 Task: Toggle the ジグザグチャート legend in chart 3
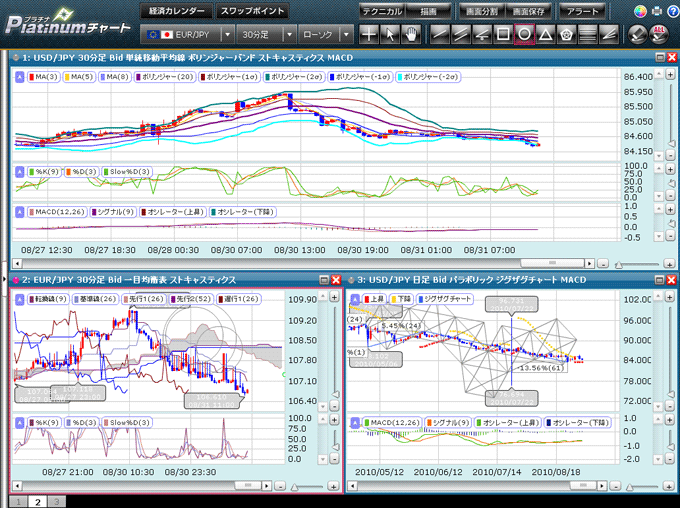click(x=446, y=298)
